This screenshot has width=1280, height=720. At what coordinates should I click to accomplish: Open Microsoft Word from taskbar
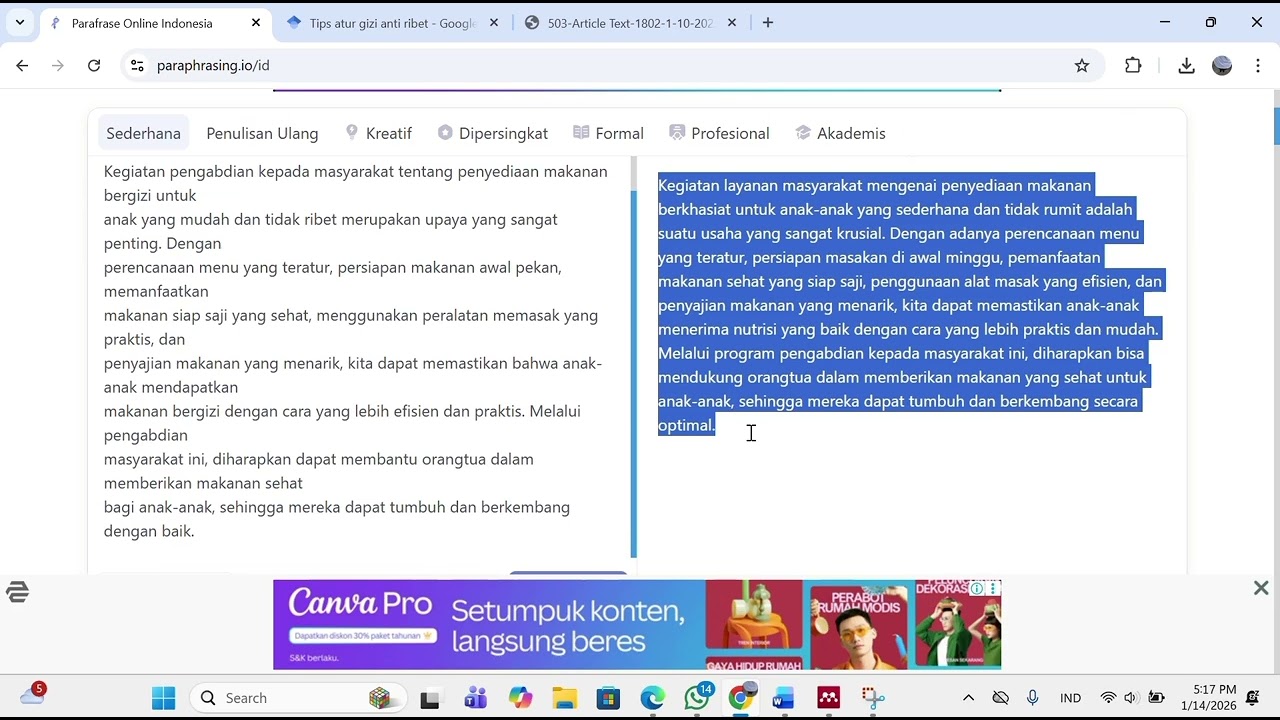(x=784, y=698)
